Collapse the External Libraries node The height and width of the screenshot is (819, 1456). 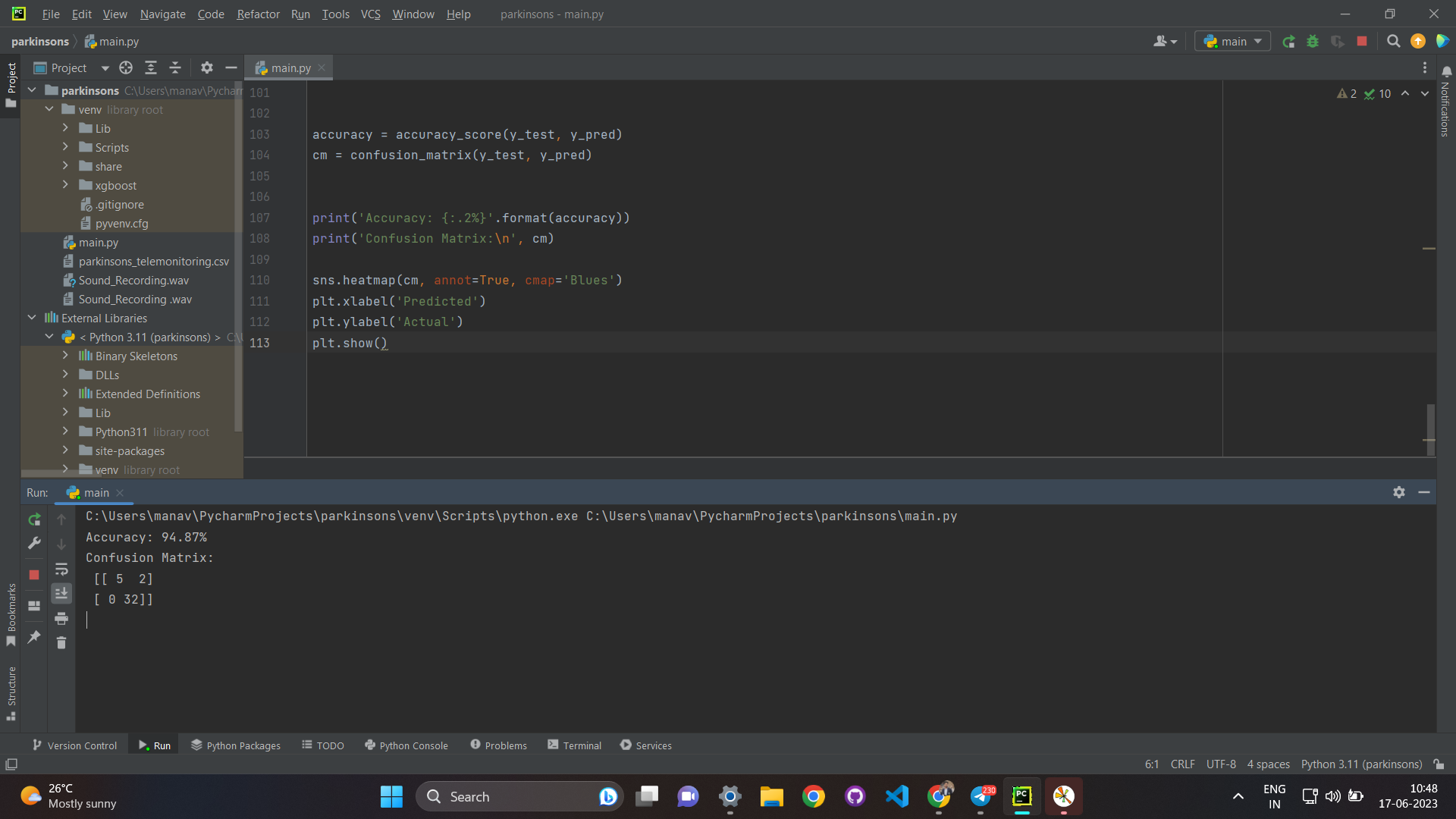click(x=32, y=318)
